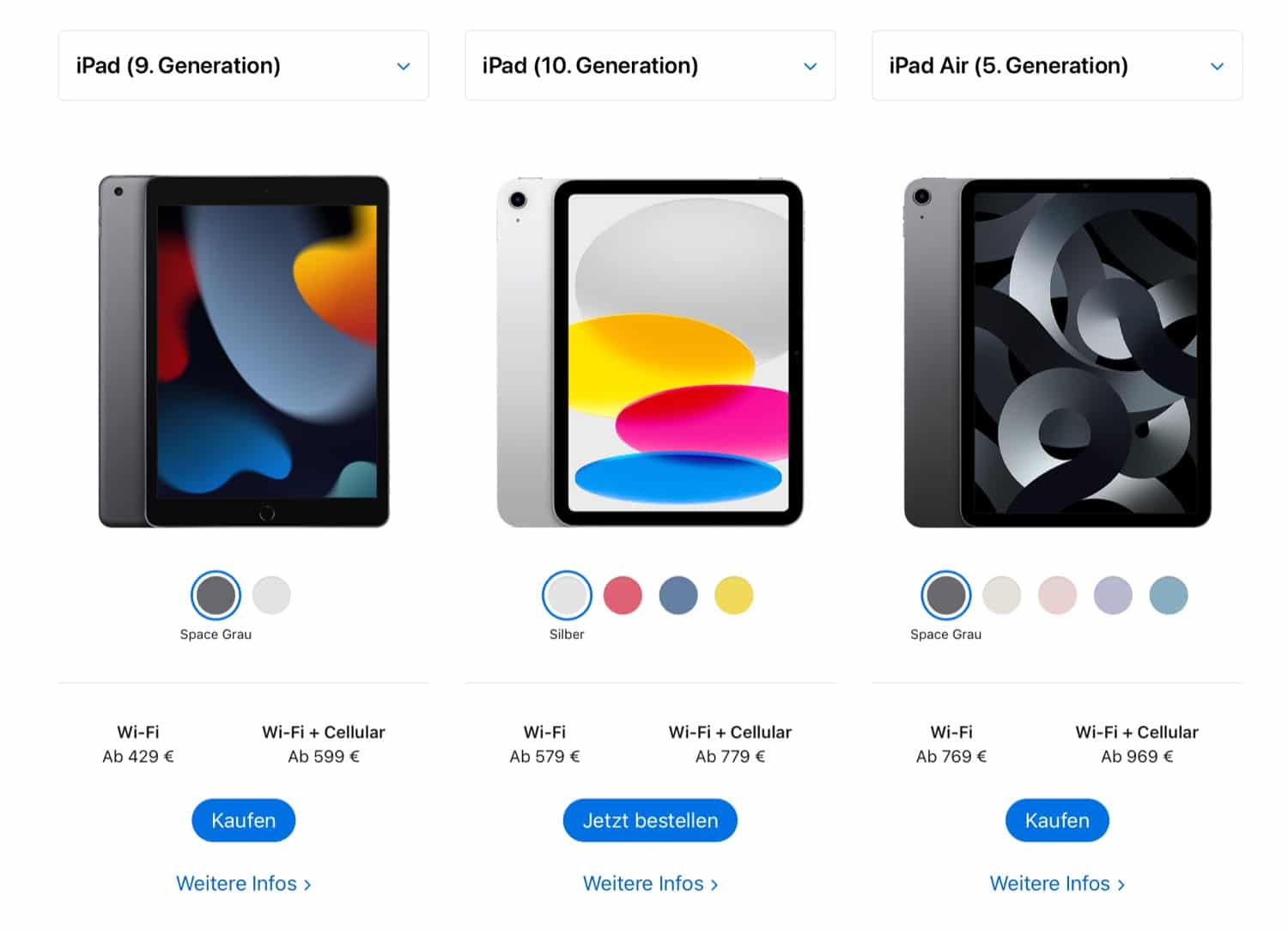Open the iPad (10. Generation) model dropdown
Image resolution: width=1288 pixels, height=931 pixels.
tap(650, 65)
